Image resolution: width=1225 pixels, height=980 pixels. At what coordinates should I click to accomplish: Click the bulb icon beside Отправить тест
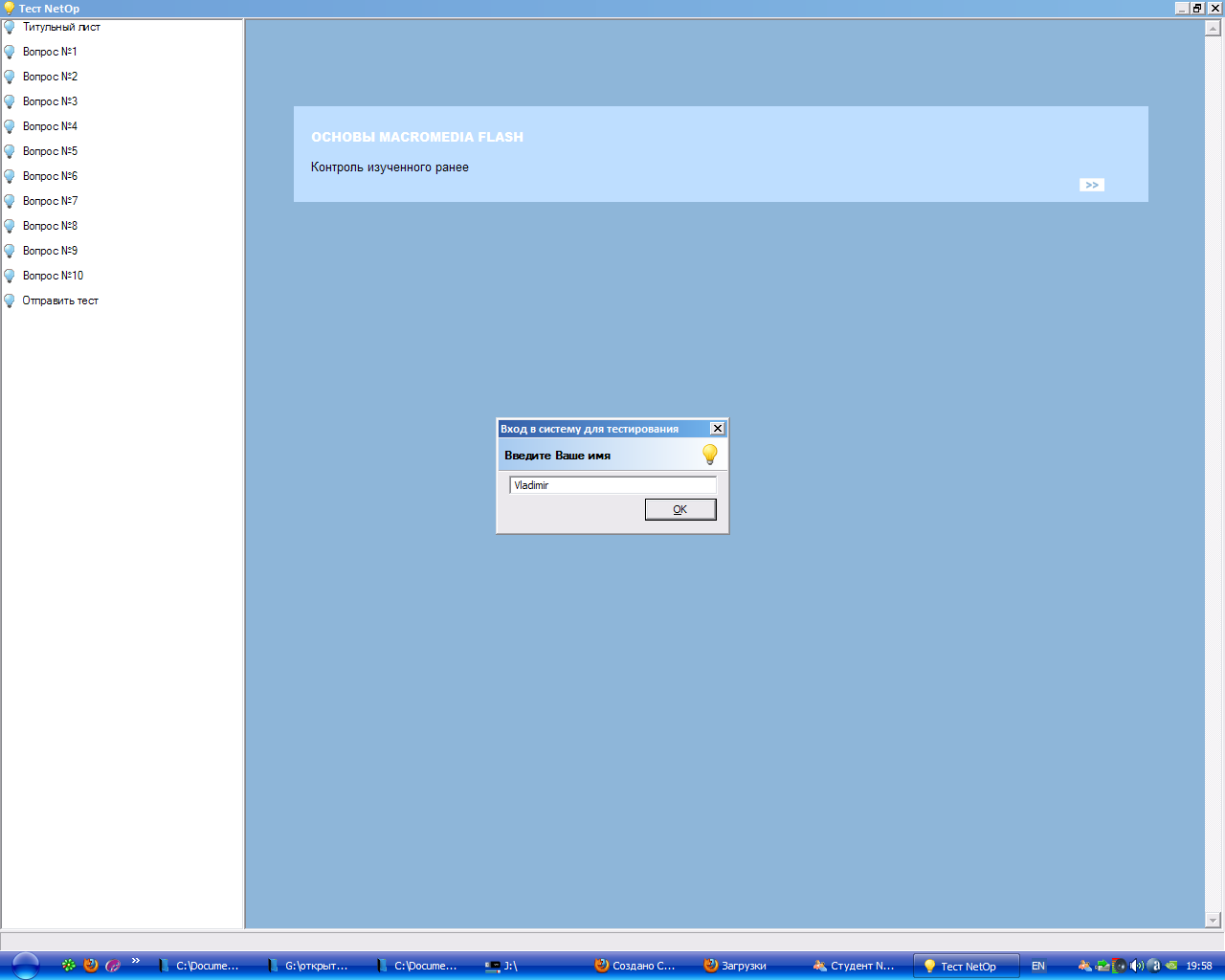tap(10, 301)
